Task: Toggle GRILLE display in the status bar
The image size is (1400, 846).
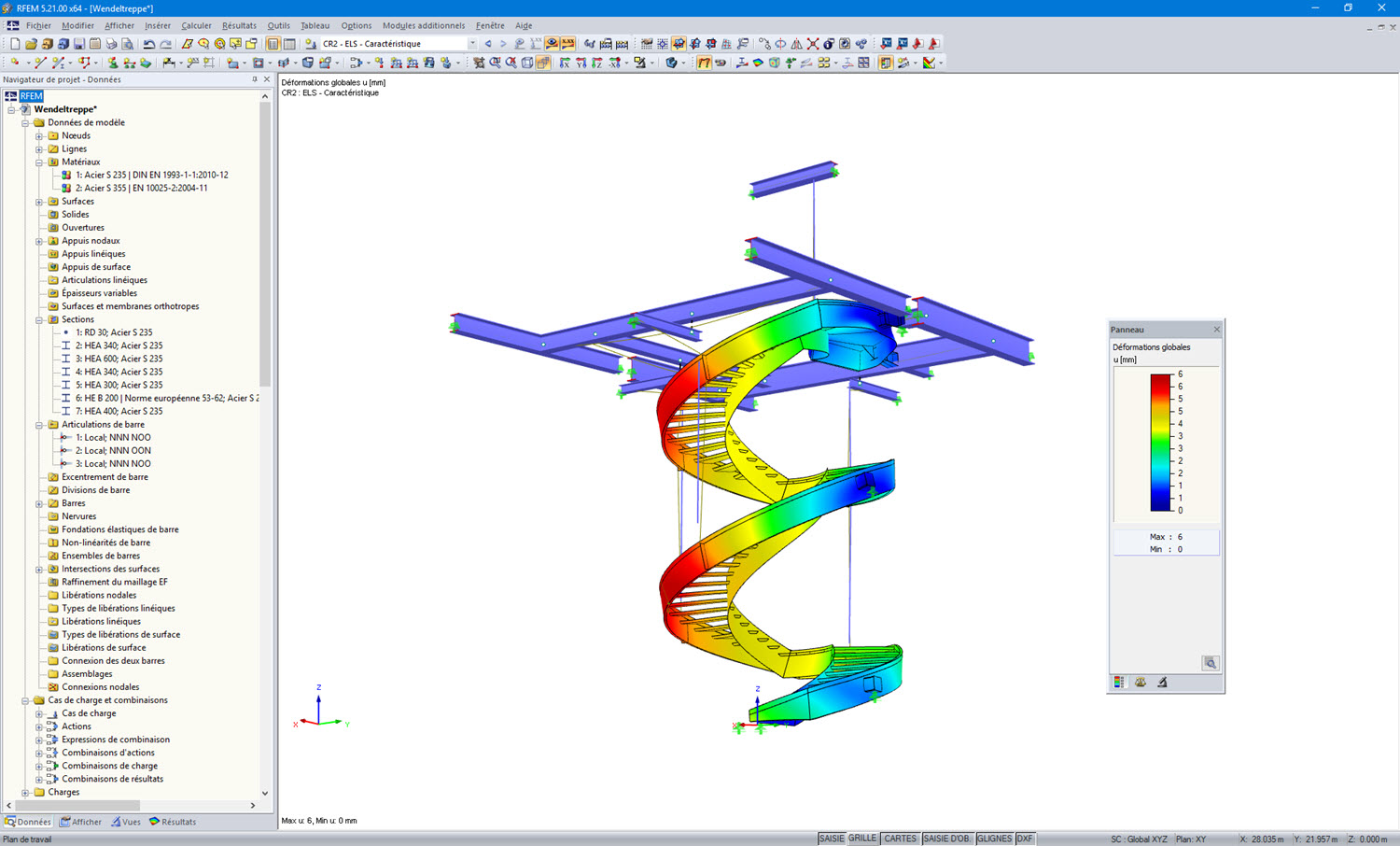Action: [x=861, y=838]
